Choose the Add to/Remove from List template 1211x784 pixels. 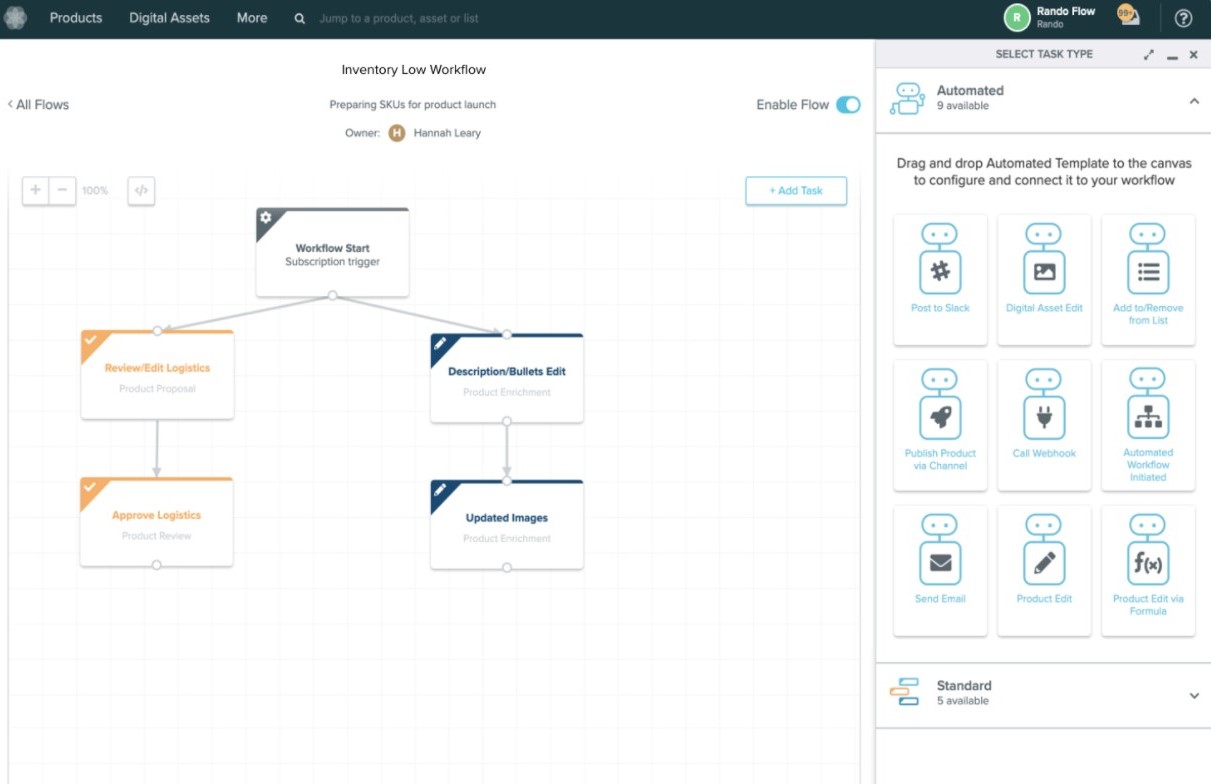coord(1148,270)
